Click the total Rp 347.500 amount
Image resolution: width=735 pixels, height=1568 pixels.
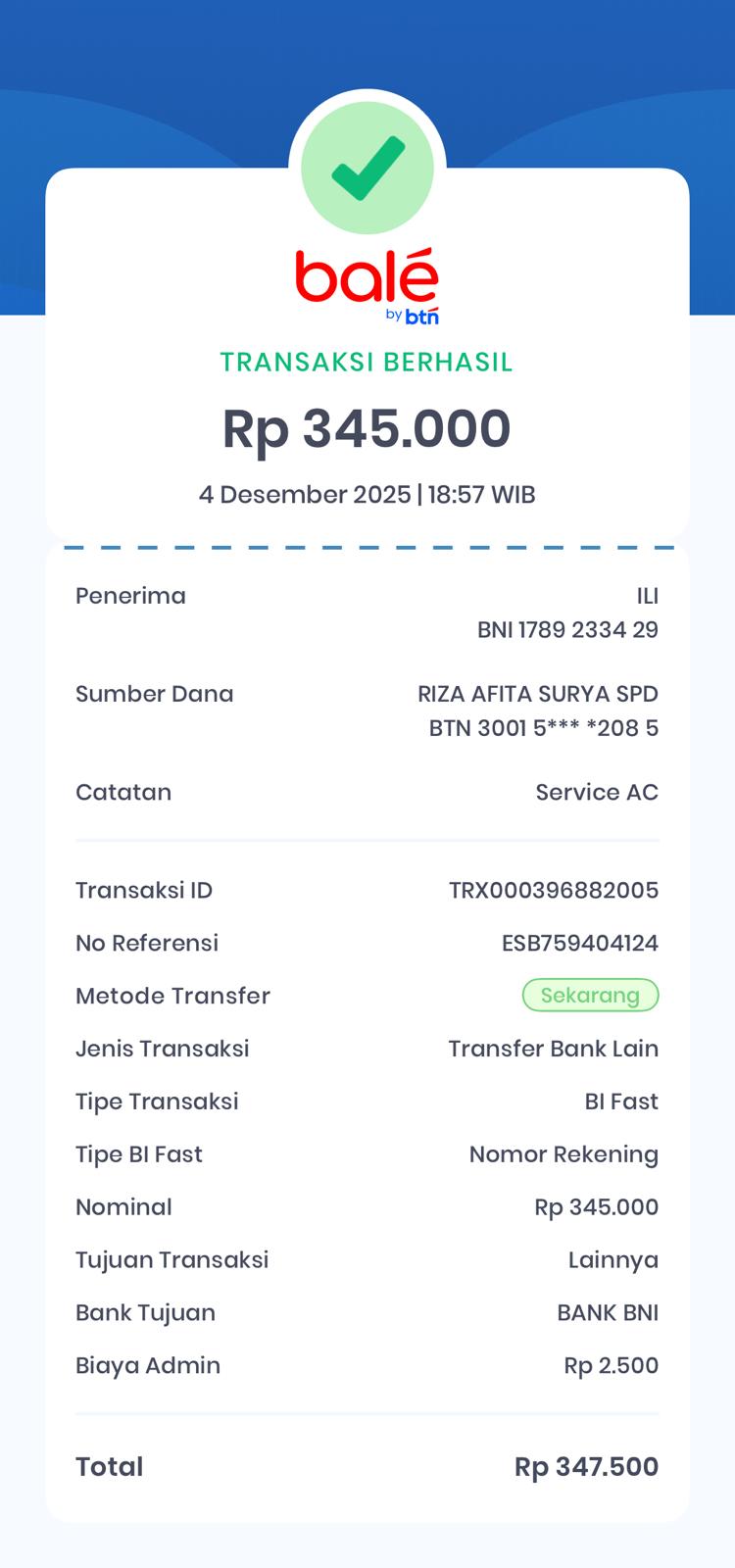point(586,1467)
